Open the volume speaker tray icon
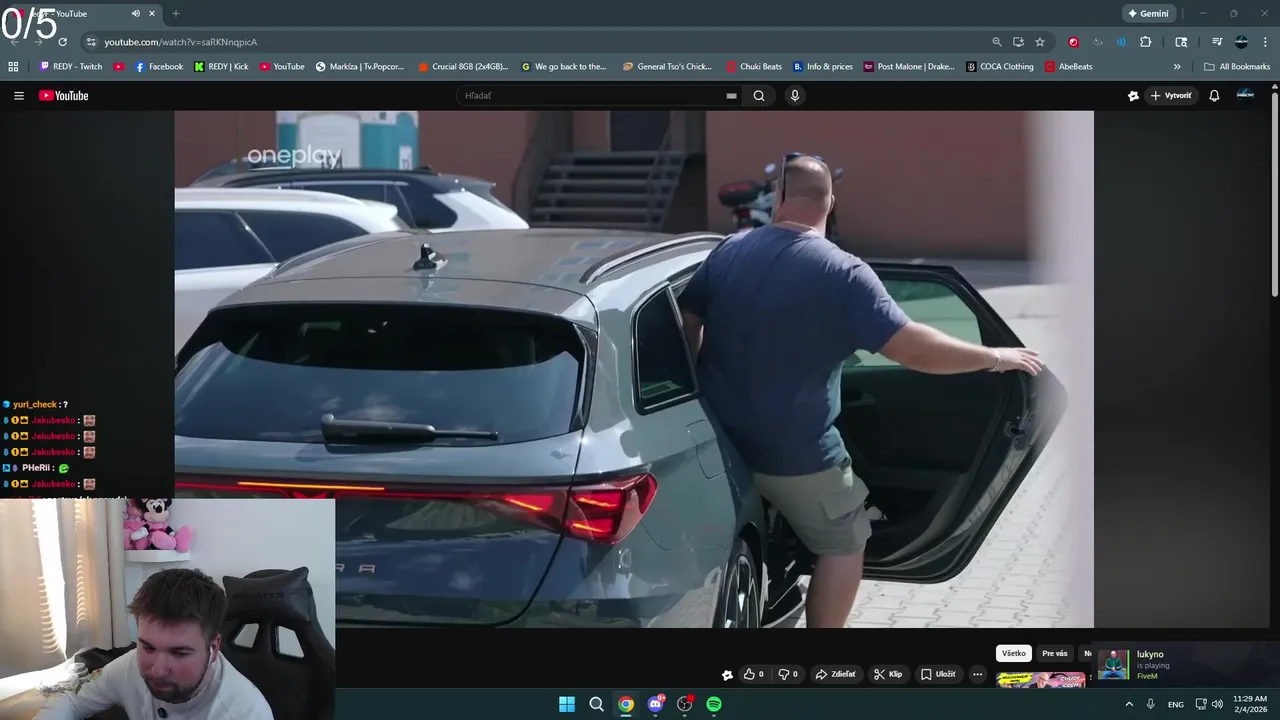 [x=1217, y=704]
